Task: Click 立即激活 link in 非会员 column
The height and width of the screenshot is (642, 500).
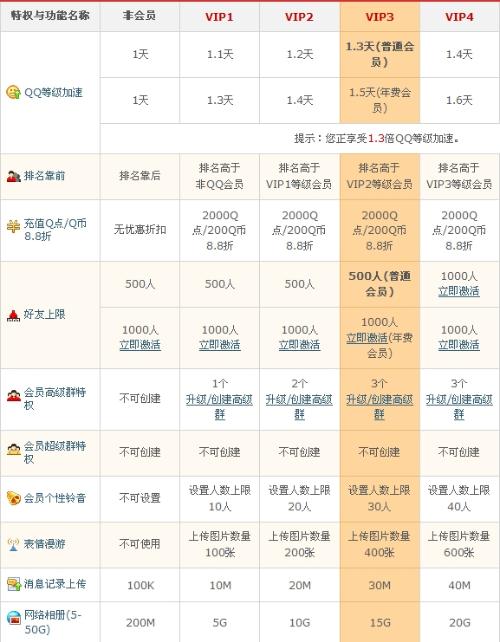Action: [140, 345]
